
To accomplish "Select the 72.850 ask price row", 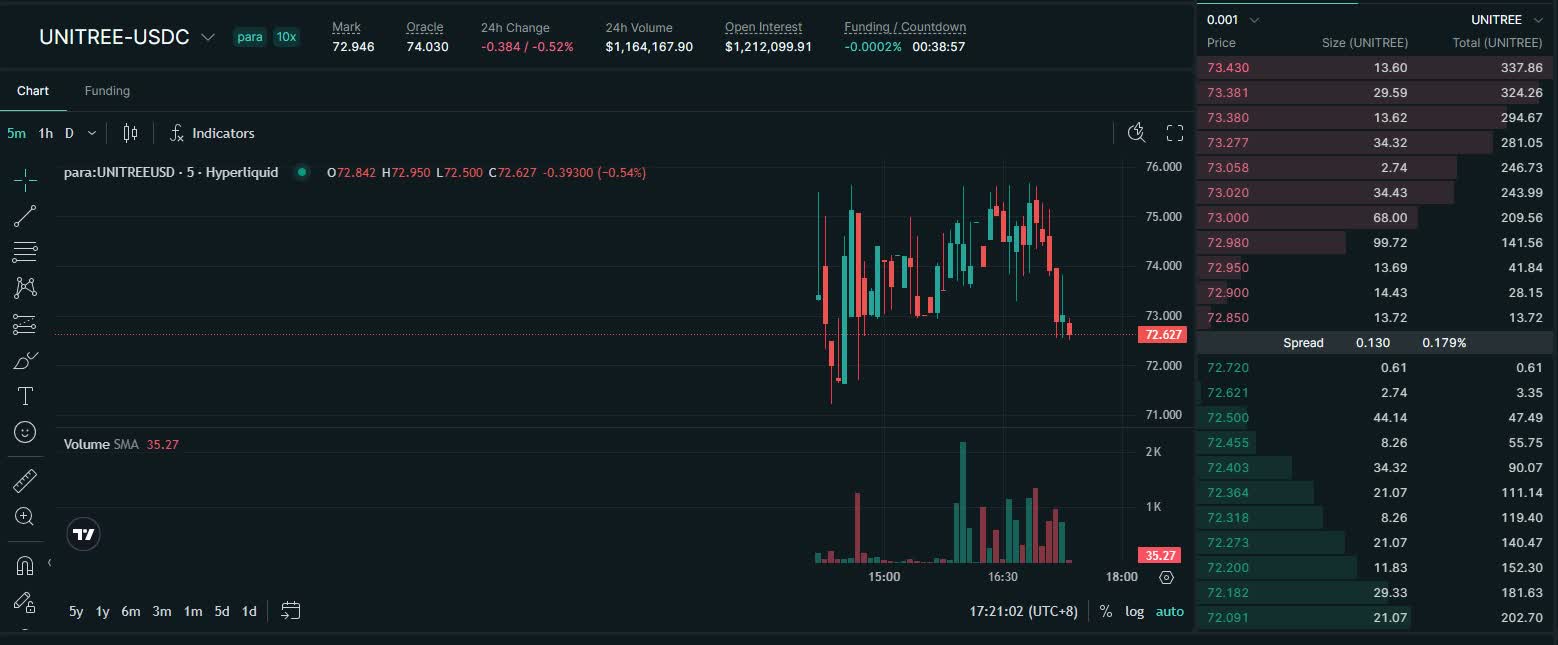I will (x=1376, y=318).
